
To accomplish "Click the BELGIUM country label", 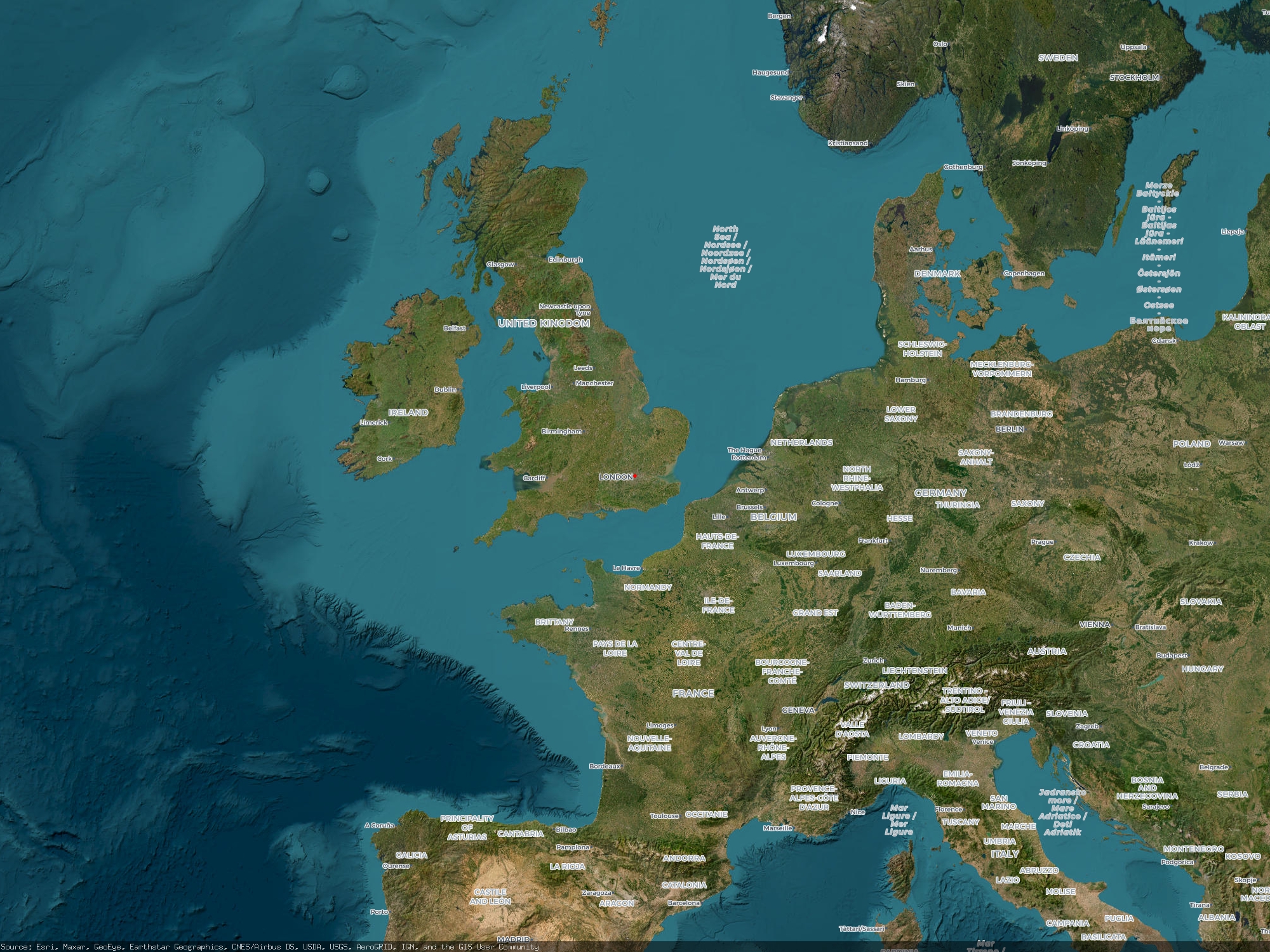I will pyautogui.click(x=773, y=517).
